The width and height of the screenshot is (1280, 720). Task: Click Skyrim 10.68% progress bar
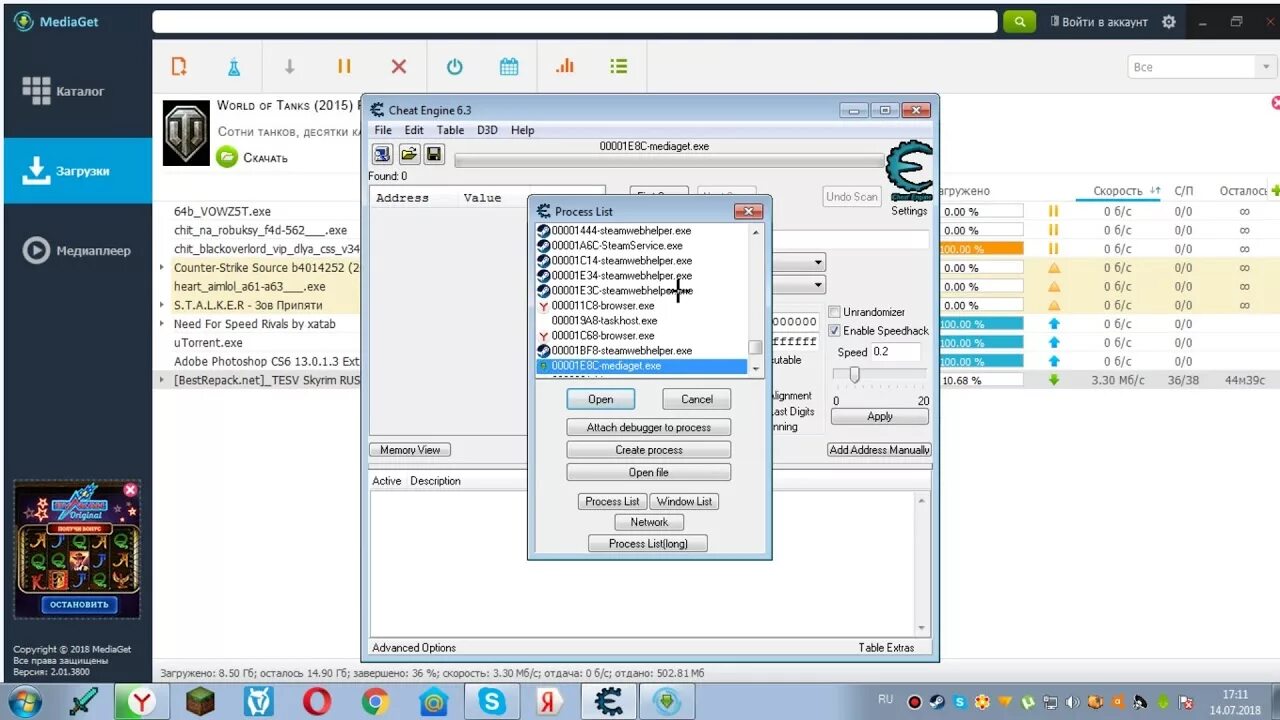coord(982,380)
